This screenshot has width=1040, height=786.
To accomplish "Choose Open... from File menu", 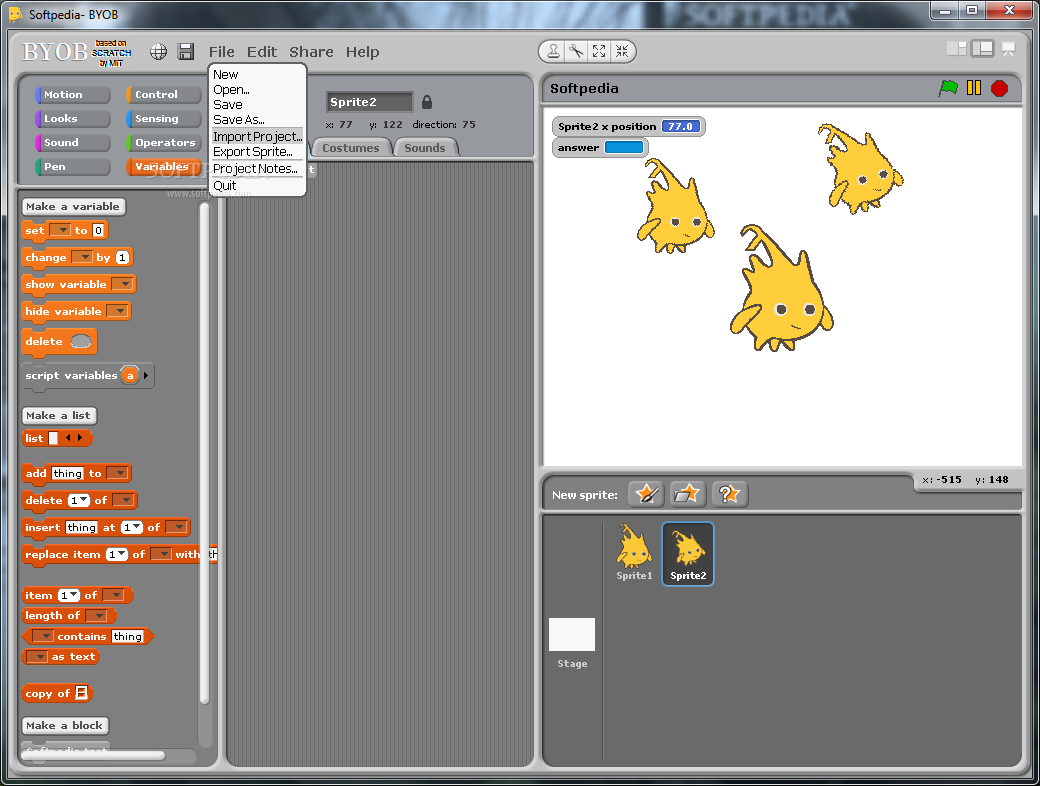I will coord(231,90).
